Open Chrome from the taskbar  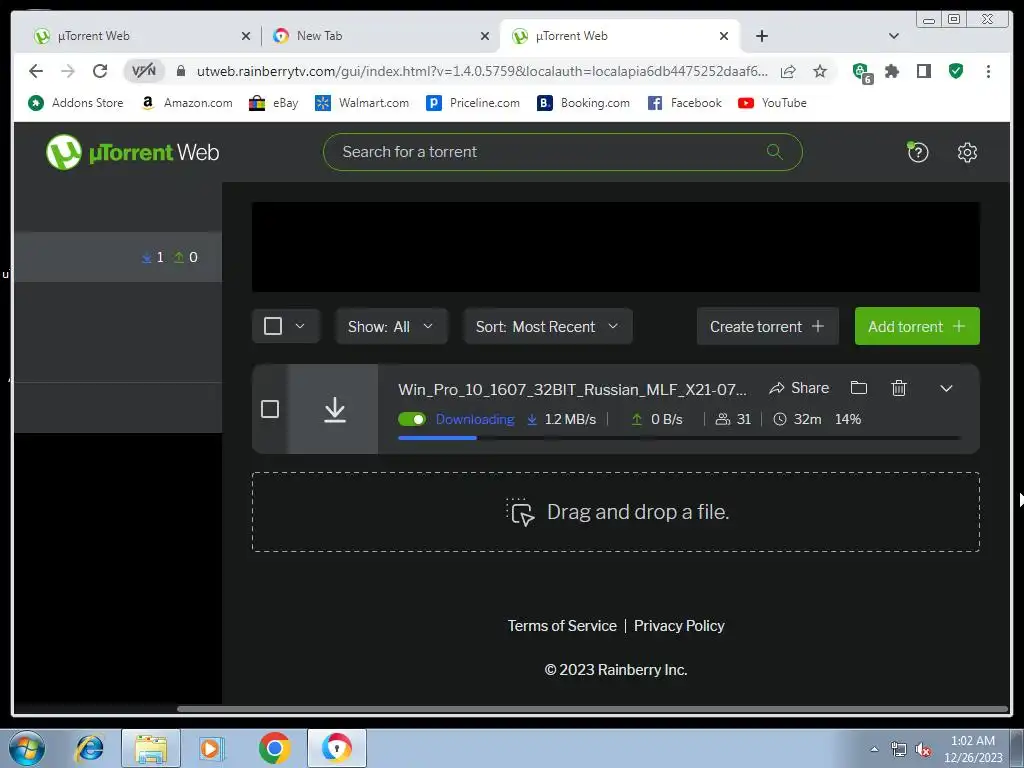pyautogui.click(x=274, y=748)
